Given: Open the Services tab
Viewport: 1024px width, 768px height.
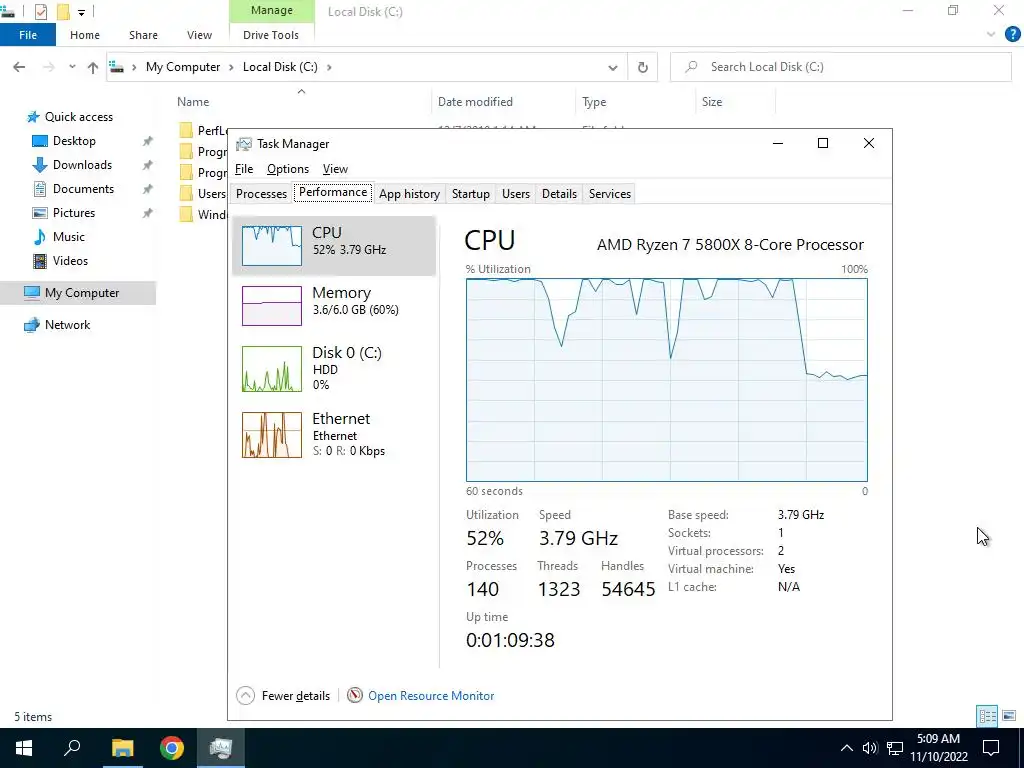Looking at the screenshot, I should point(610,194).
